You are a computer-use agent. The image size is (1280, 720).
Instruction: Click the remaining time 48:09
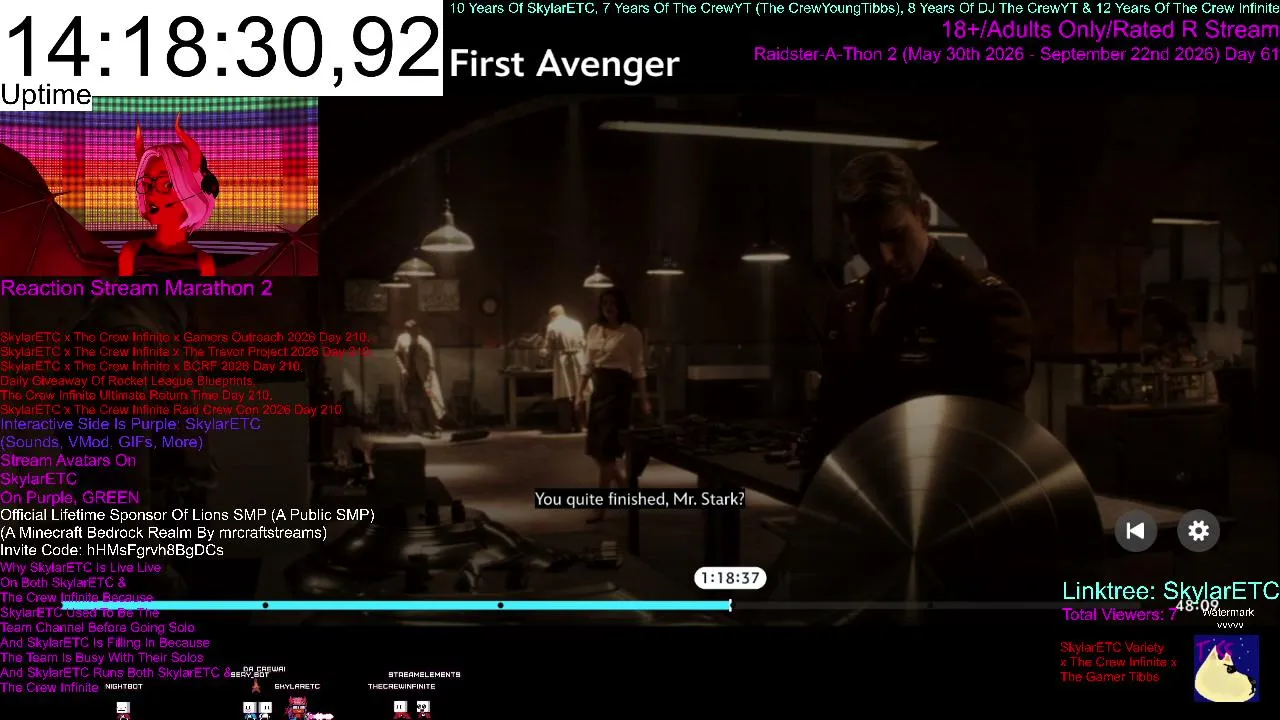pos(1197,605)
